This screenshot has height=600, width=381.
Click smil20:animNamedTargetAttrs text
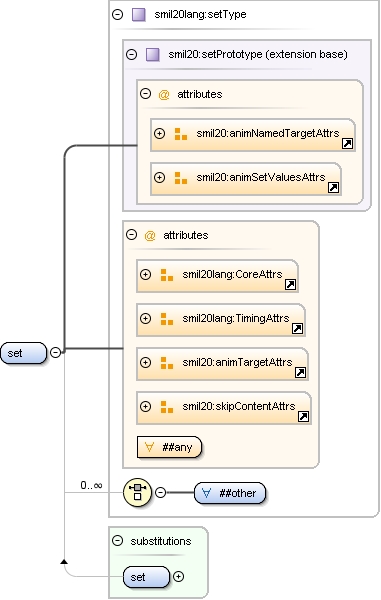point(268,133)
